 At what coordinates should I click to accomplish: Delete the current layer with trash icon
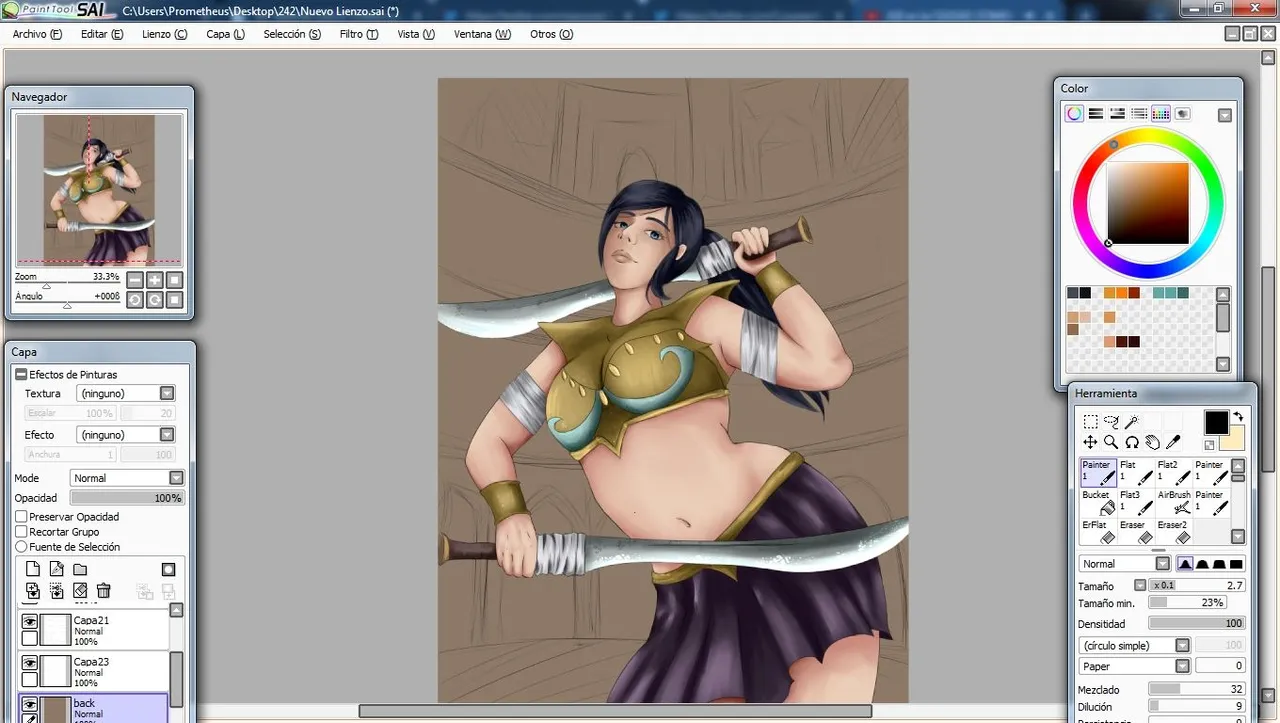pyautogui.click(x=103, y=591)
